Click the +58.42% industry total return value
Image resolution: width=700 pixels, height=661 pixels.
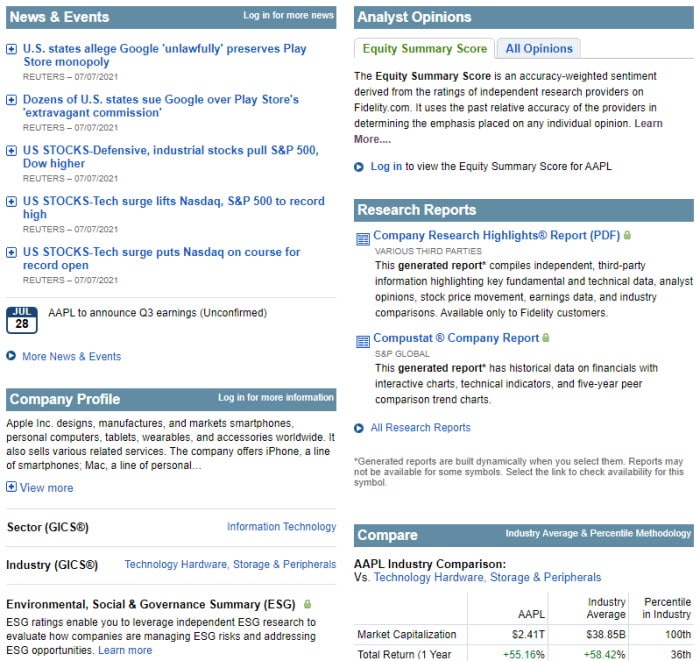point(604,655)
